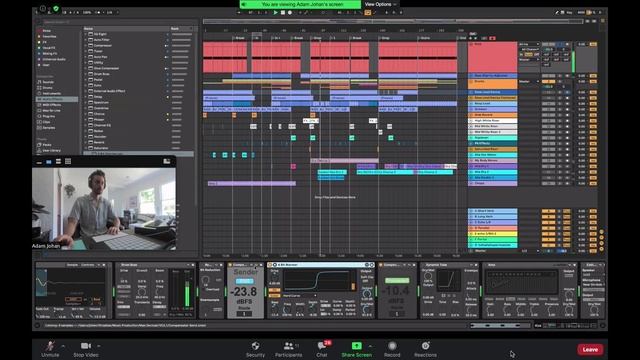The height and width of the screenshot is (360, 640).
Task: Select External Audio Effect in browser list
Action: pyautogui.click(x=109, y=91)
